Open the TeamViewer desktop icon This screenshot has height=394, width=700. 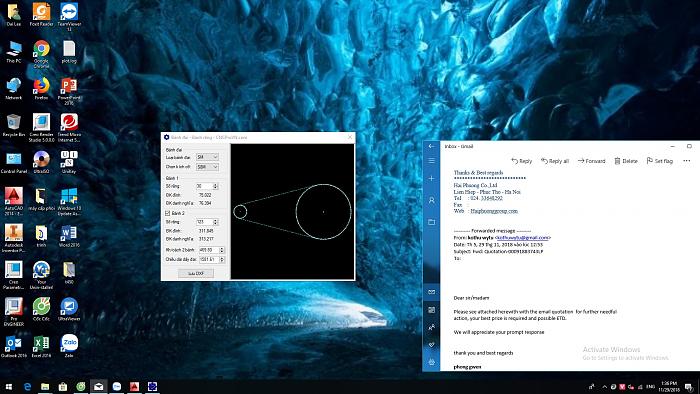coord(69,17)
